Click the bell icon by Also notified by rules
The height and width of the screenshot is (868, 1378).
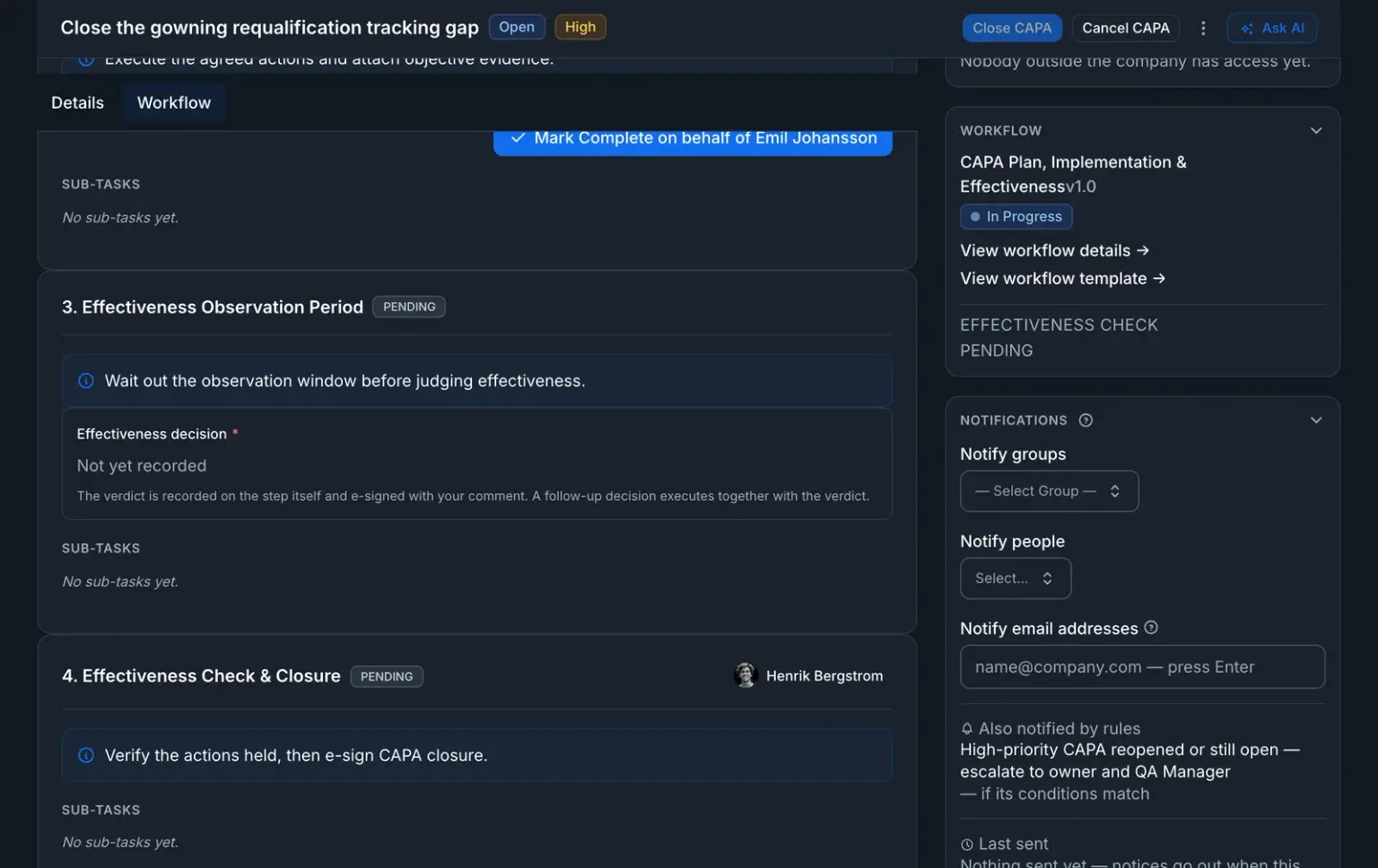click(967, 729)
